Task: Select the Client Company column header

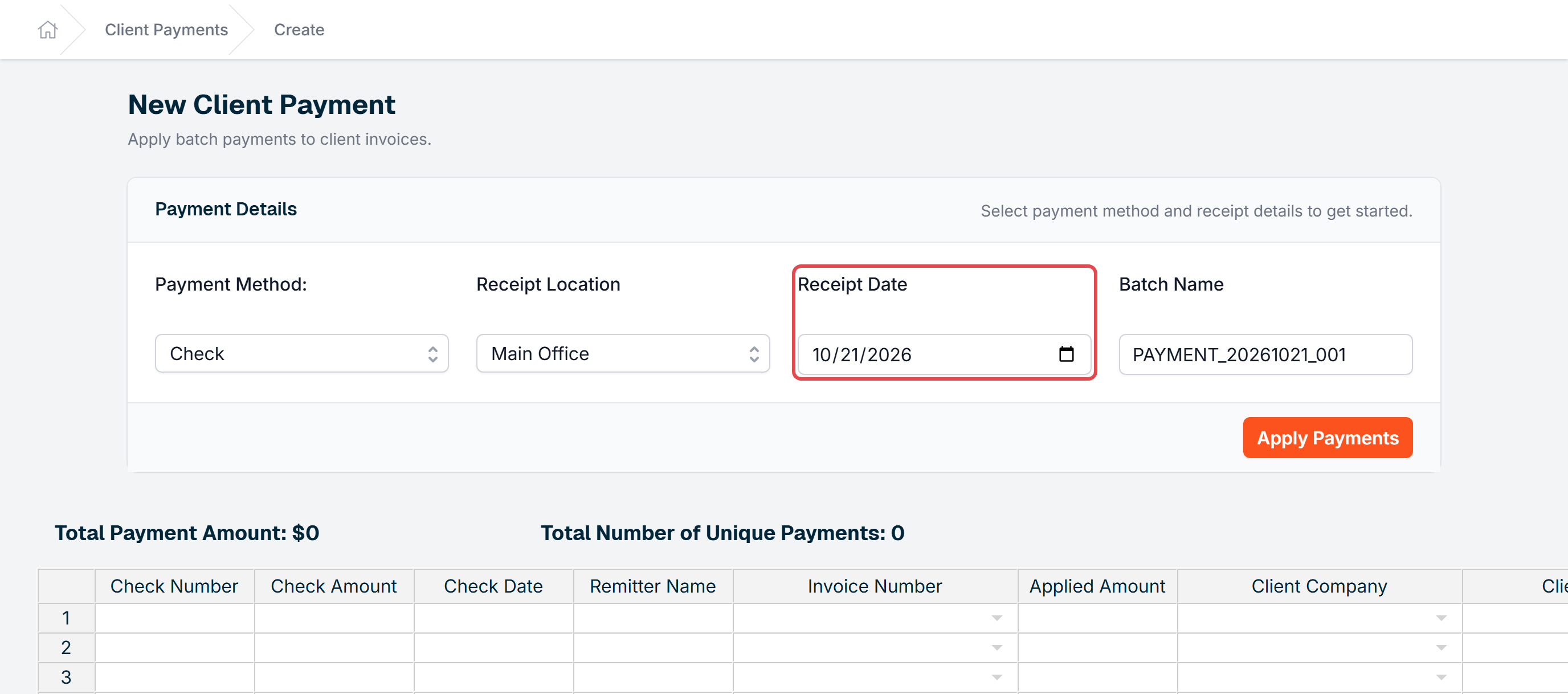Action: click(x=1320, y=586)
